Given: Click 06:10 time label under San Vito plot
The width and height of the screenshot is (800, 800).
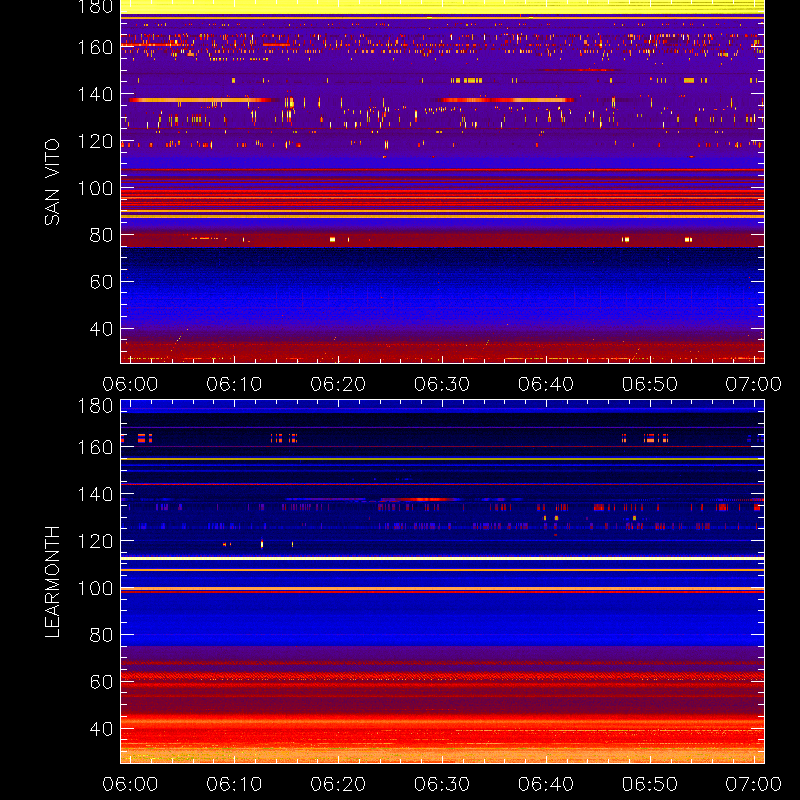Looking at the screenshot, I should click(234, 384).
